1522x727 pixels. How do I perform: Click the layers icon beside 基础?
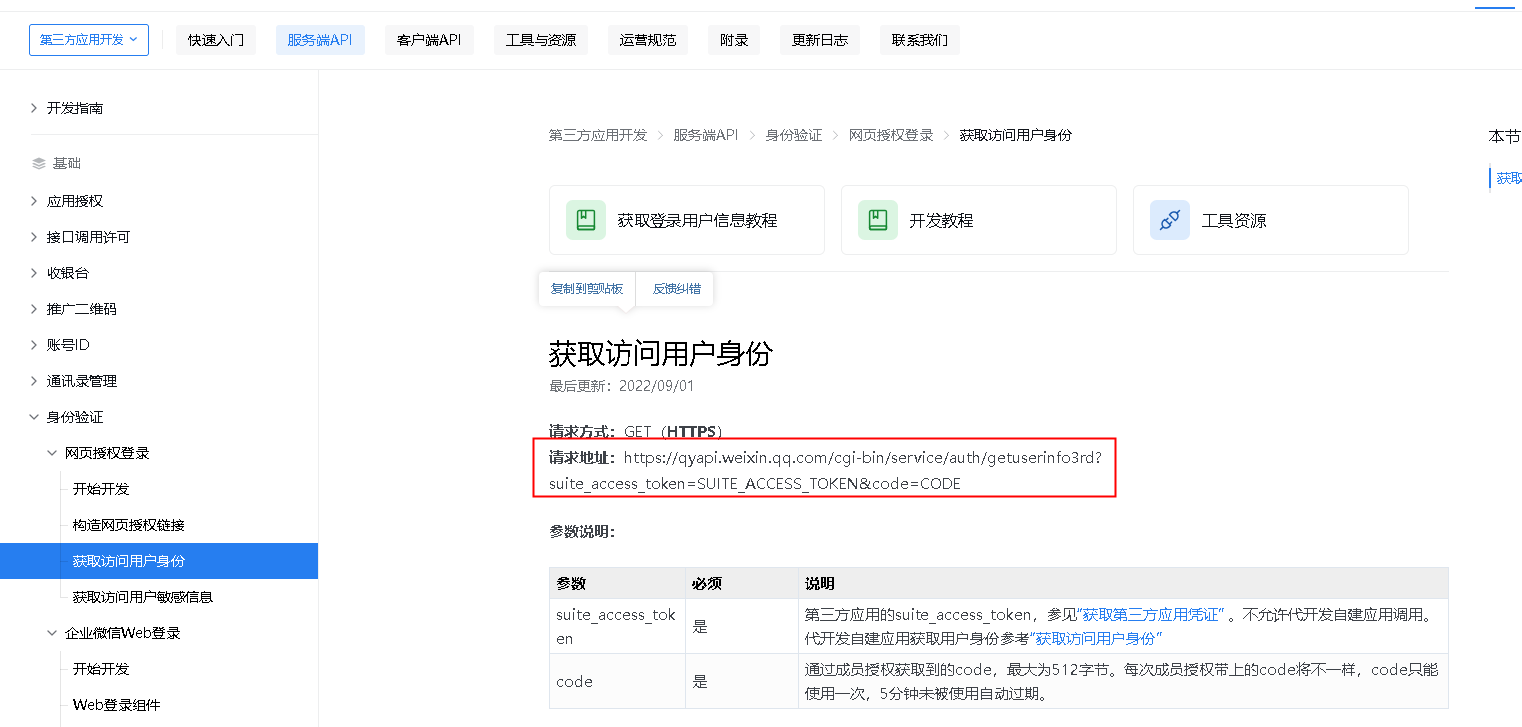[x=34, y=162]
